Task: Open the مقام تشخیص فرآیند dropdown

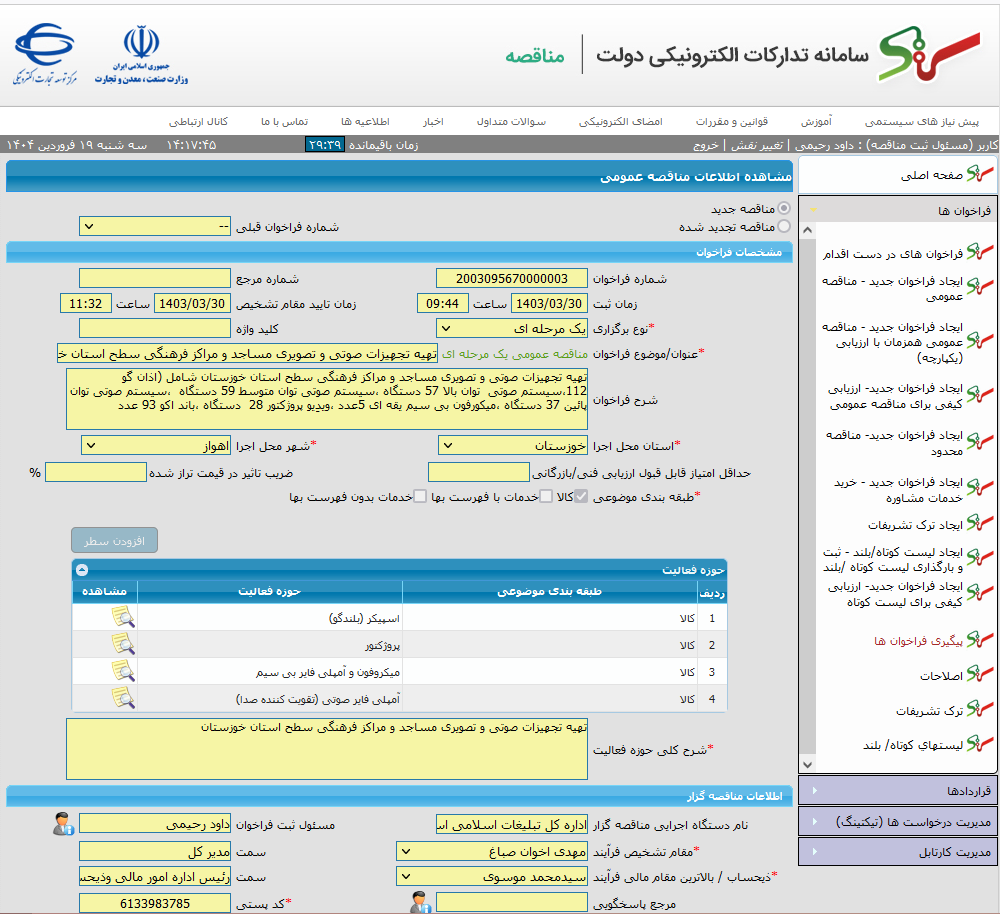Action: [x=492, y=851]
